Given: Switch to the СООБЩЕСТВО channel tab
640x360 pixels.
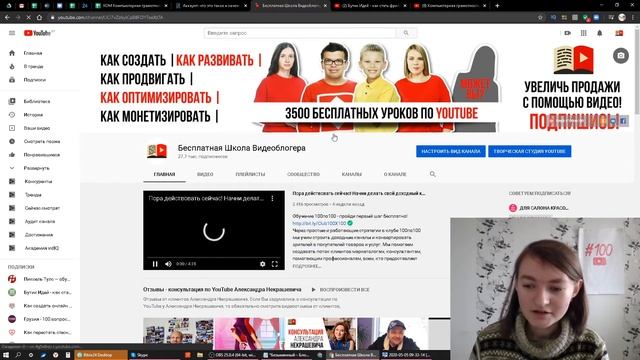Looking at the screenshot, I should click(x=303, y=174).
